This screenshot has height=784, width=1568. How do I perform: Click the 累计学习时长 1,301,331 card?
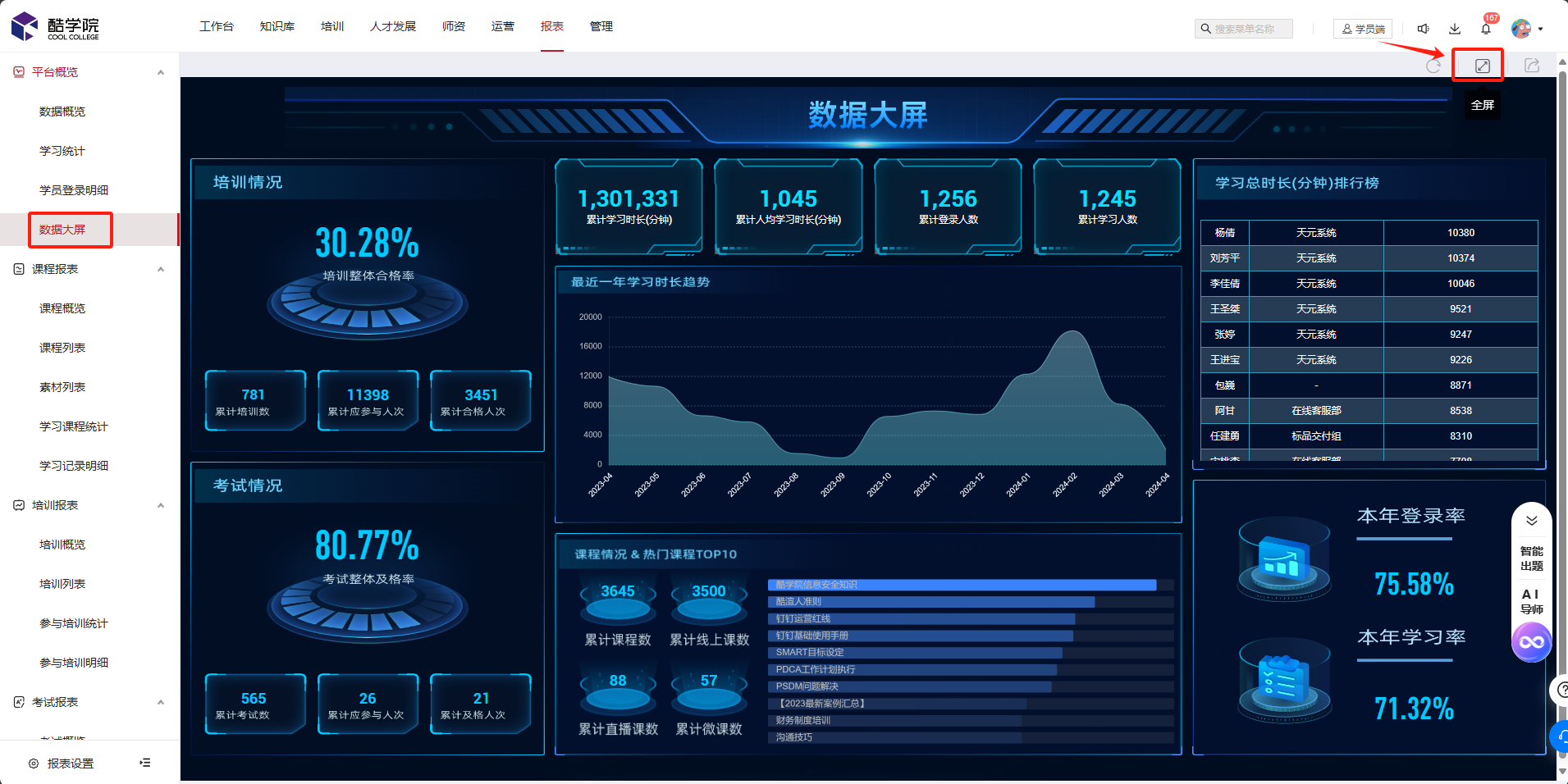629,207
